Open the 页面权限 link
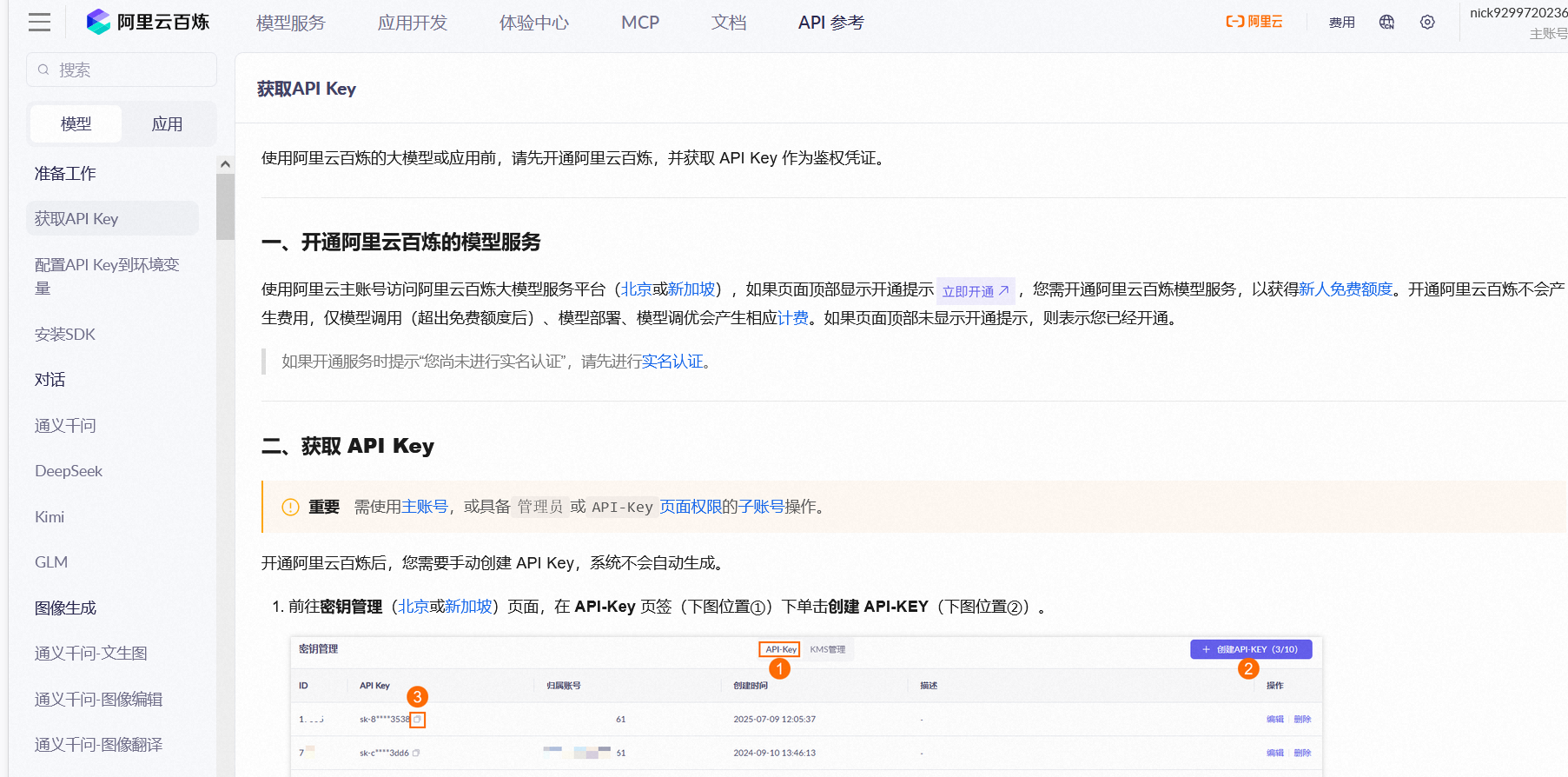This screenshot has height=777, width=1568. 691,507
